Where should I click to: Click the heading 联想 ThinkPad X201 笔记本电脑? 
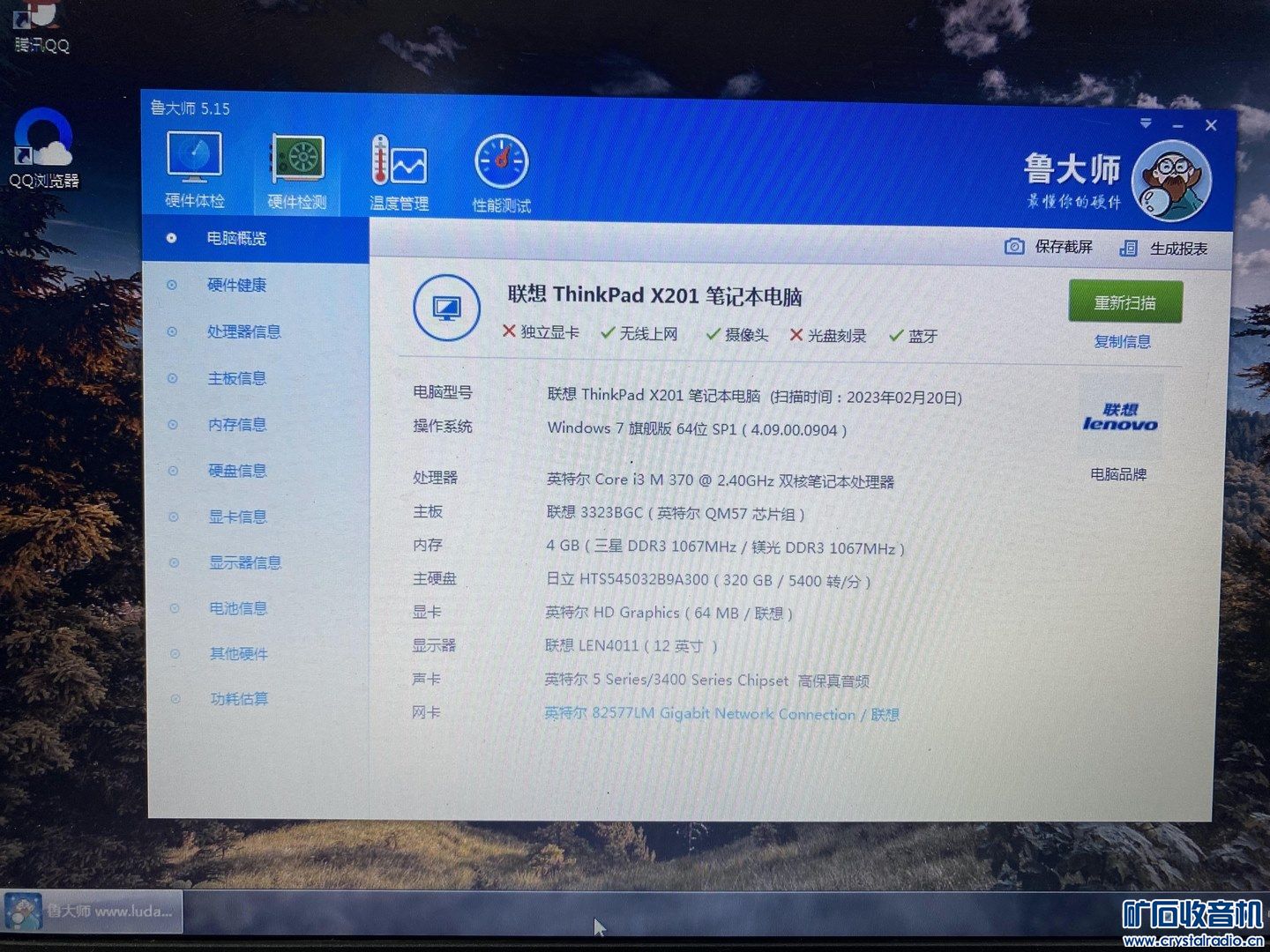pos(654,295)
